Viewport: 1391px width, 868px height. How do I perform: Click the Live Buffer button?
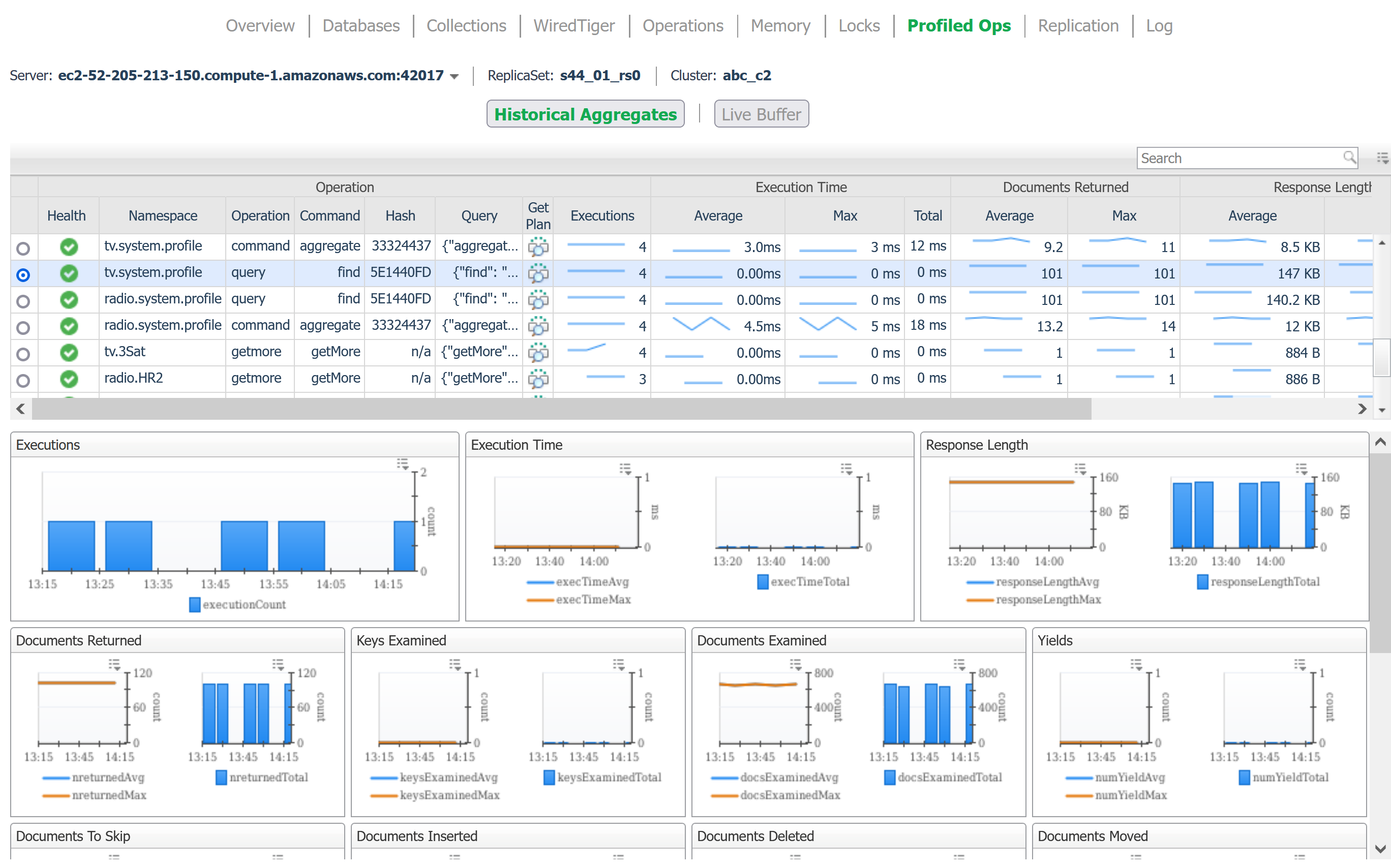(x=761, y=114)
